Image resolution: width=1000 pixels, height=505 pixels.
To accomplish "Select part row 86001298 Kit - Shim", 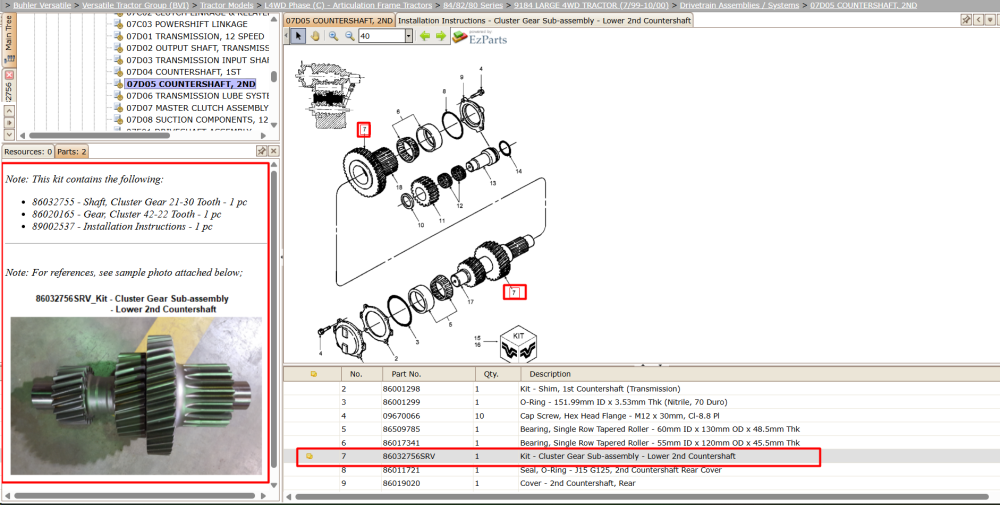I will point(642,388).
